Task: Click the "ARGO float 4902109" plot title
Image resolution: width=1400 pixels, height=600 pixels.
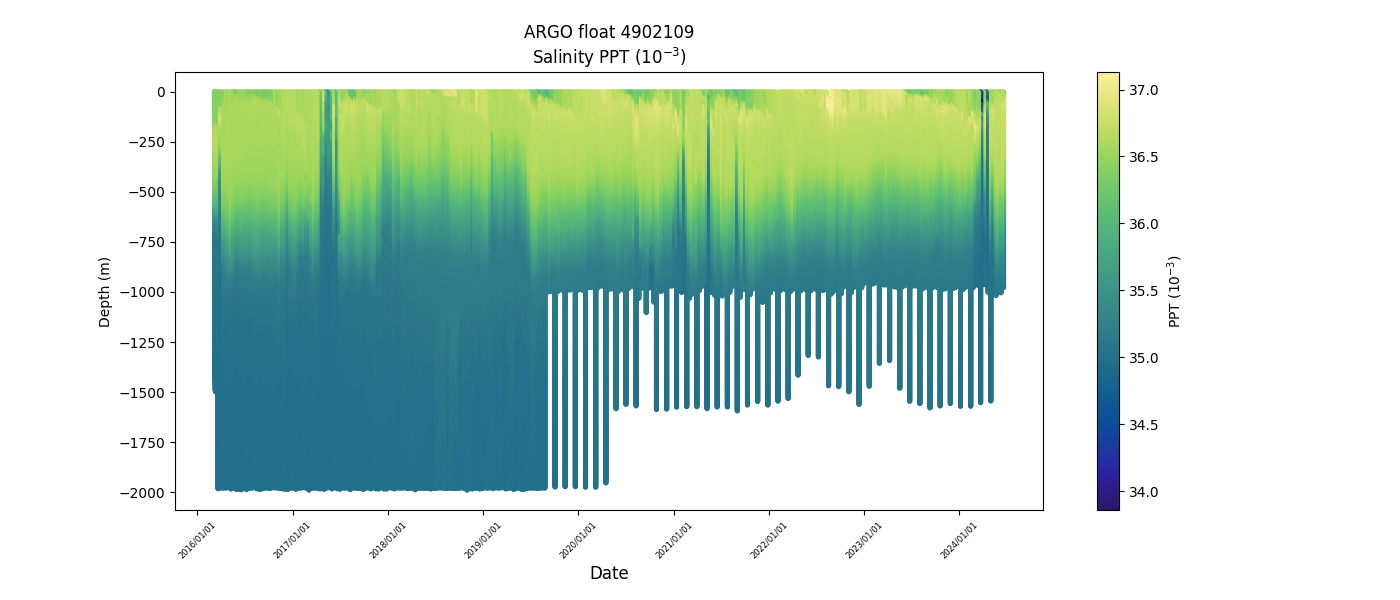Action: (x=608, y=32)
